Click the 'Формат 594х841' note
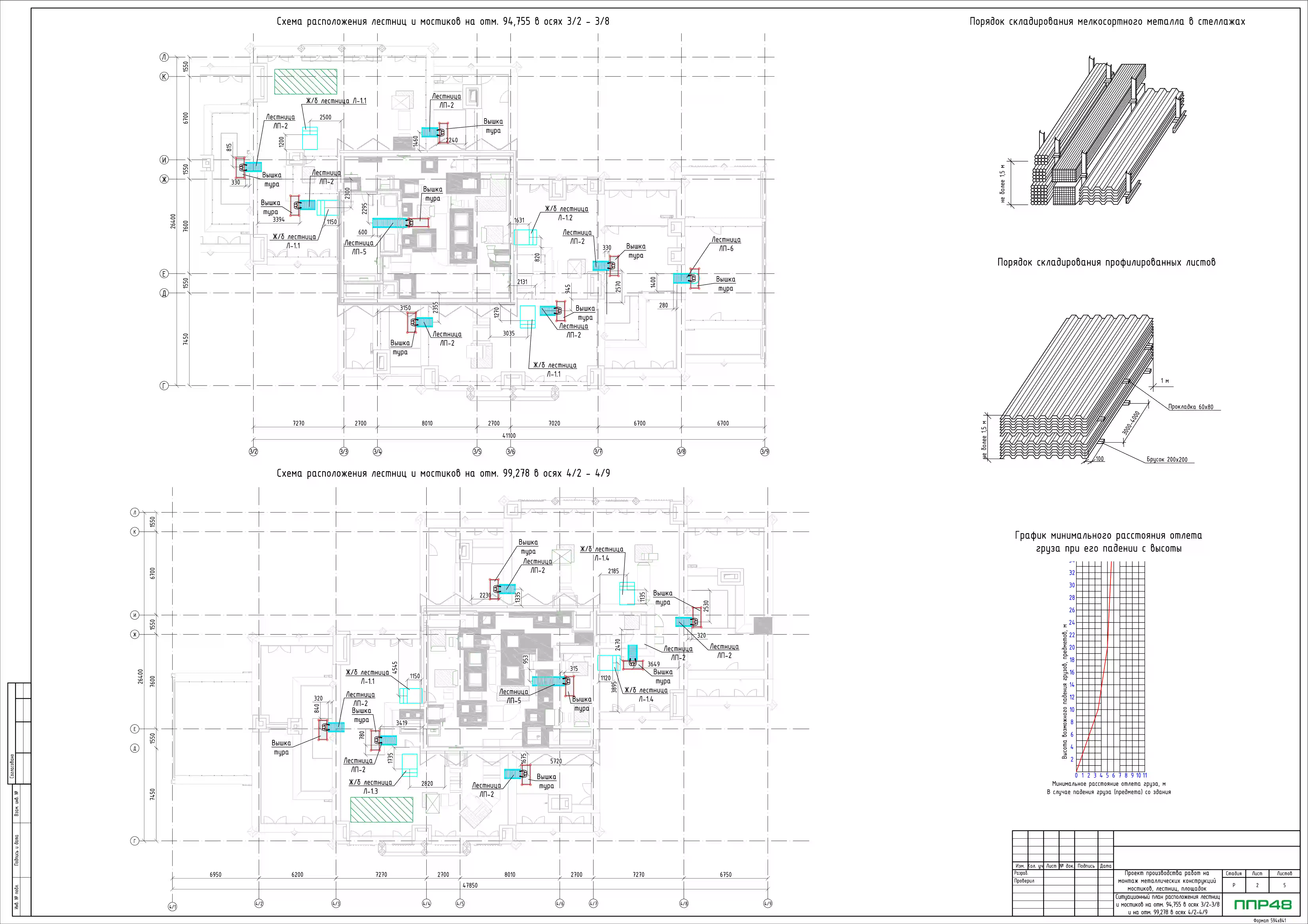This screenshot has width=1308, height=924. coord(1270,921)
